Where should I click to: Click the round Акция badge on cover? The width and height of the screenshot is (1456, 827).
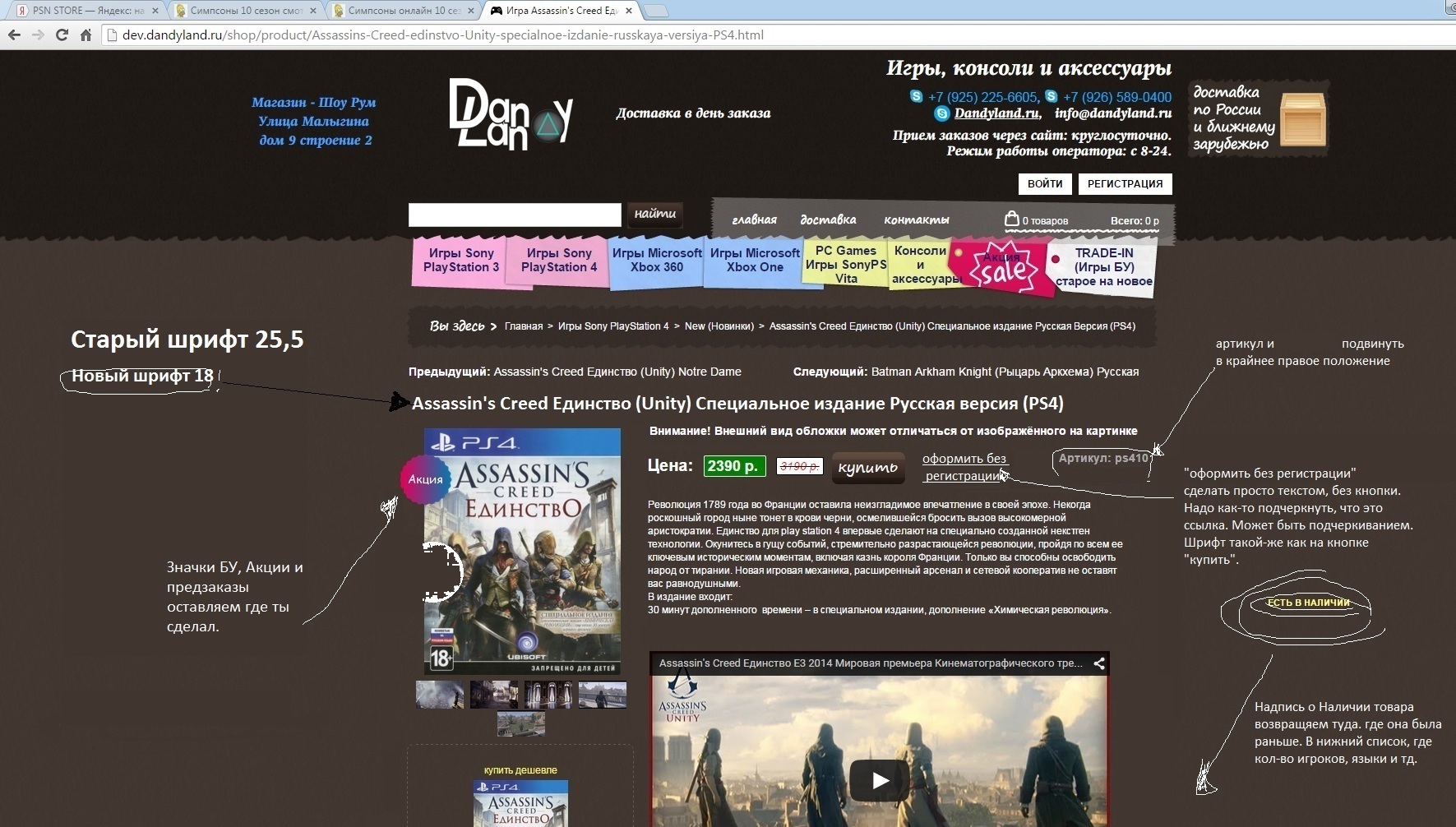coord(425,478)
